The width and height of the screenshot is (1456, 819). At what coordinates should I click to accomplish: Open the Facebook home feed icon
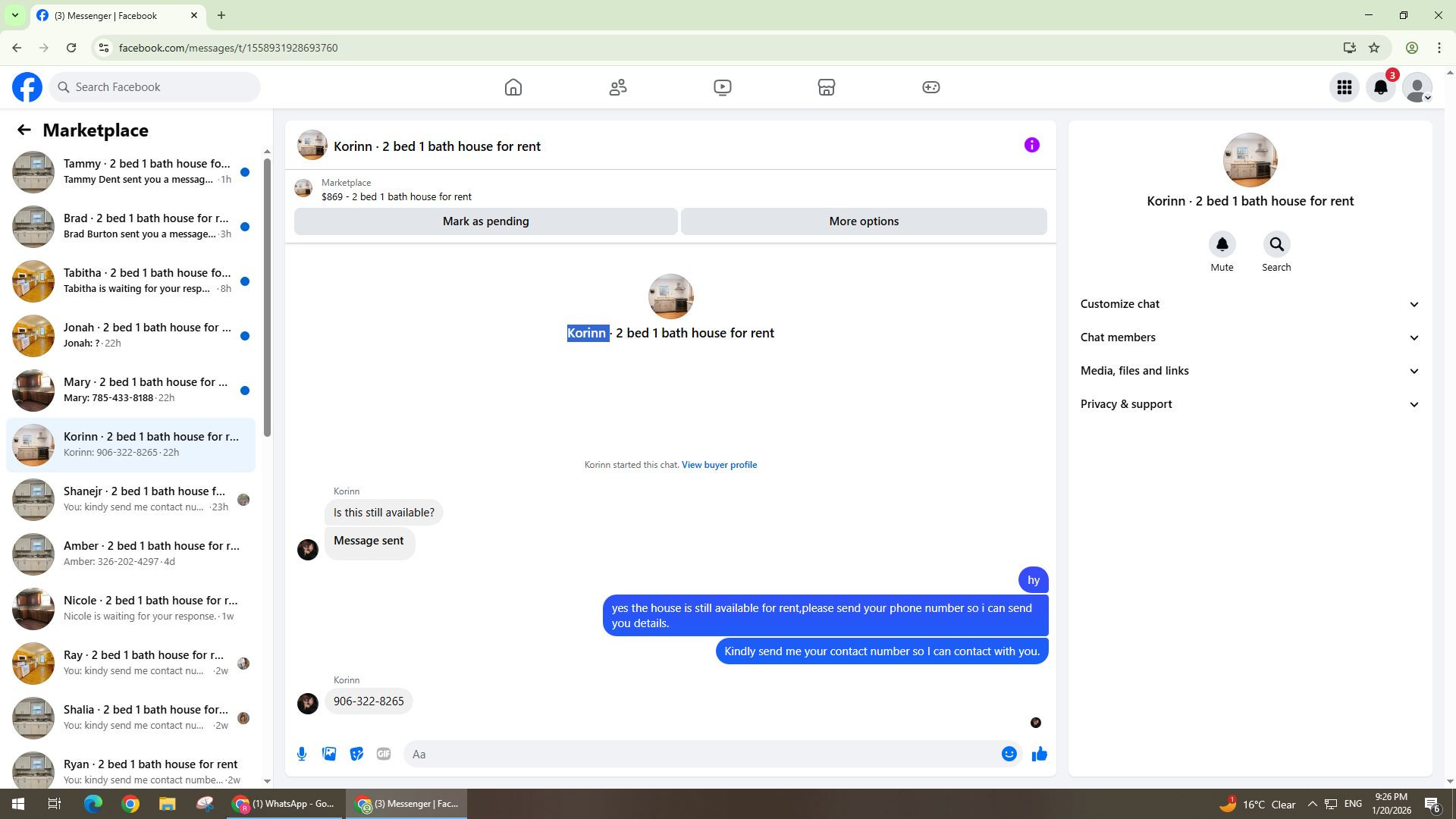(x=513, y=87)
